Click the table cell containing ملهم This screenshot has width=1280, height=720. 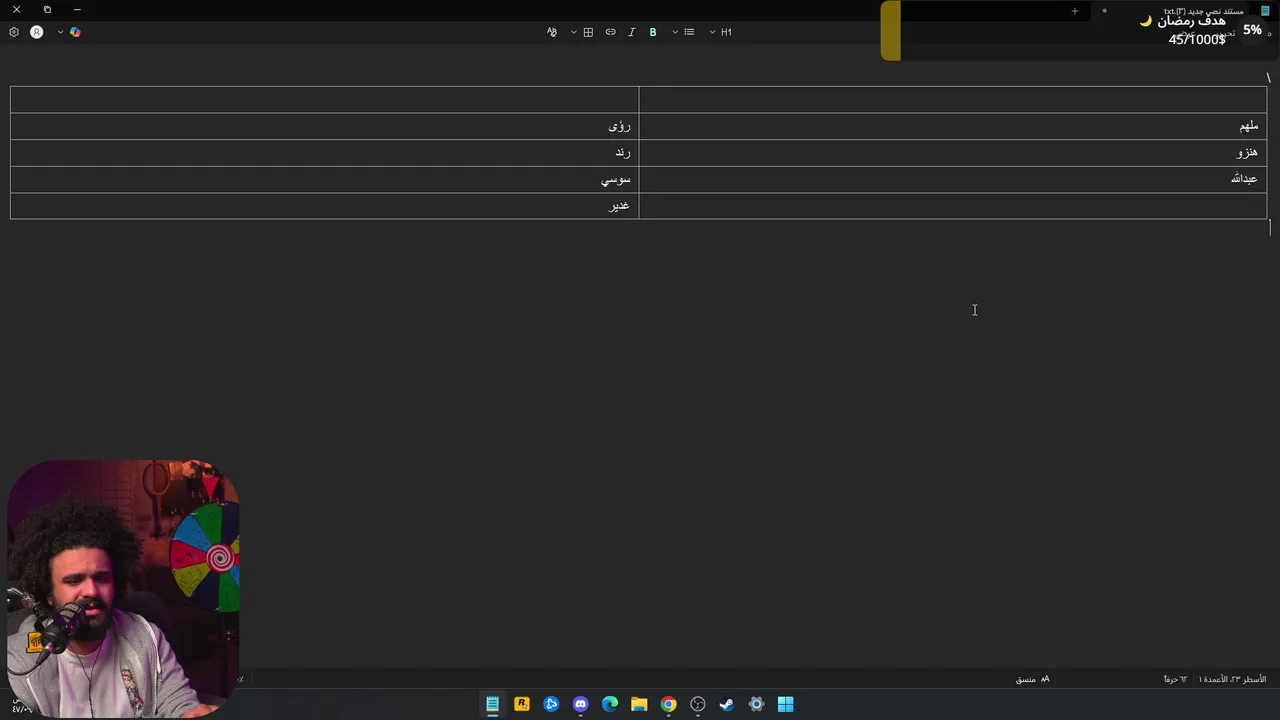(953, 126)
